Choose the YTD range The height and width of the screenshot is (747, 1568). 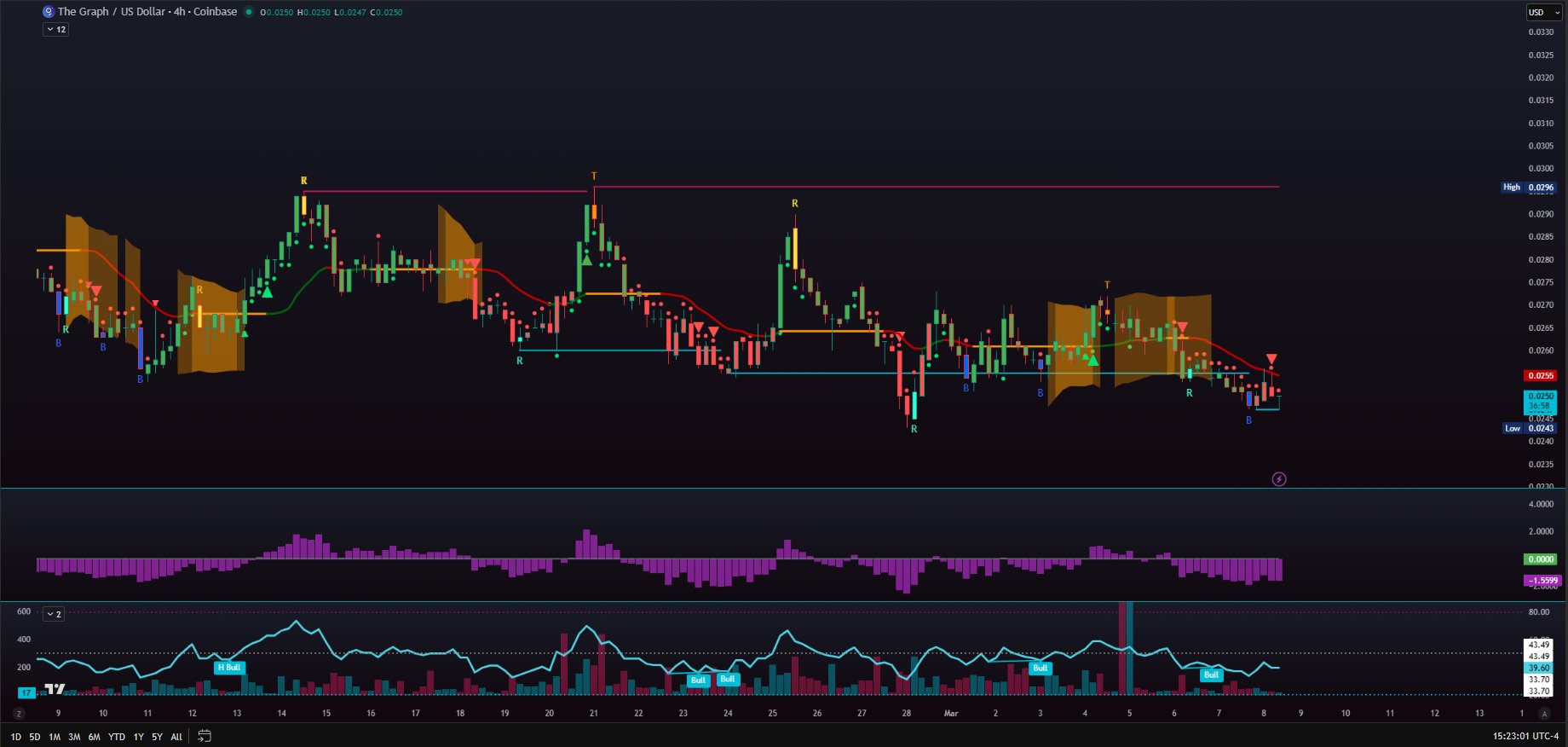pos(117,737)
